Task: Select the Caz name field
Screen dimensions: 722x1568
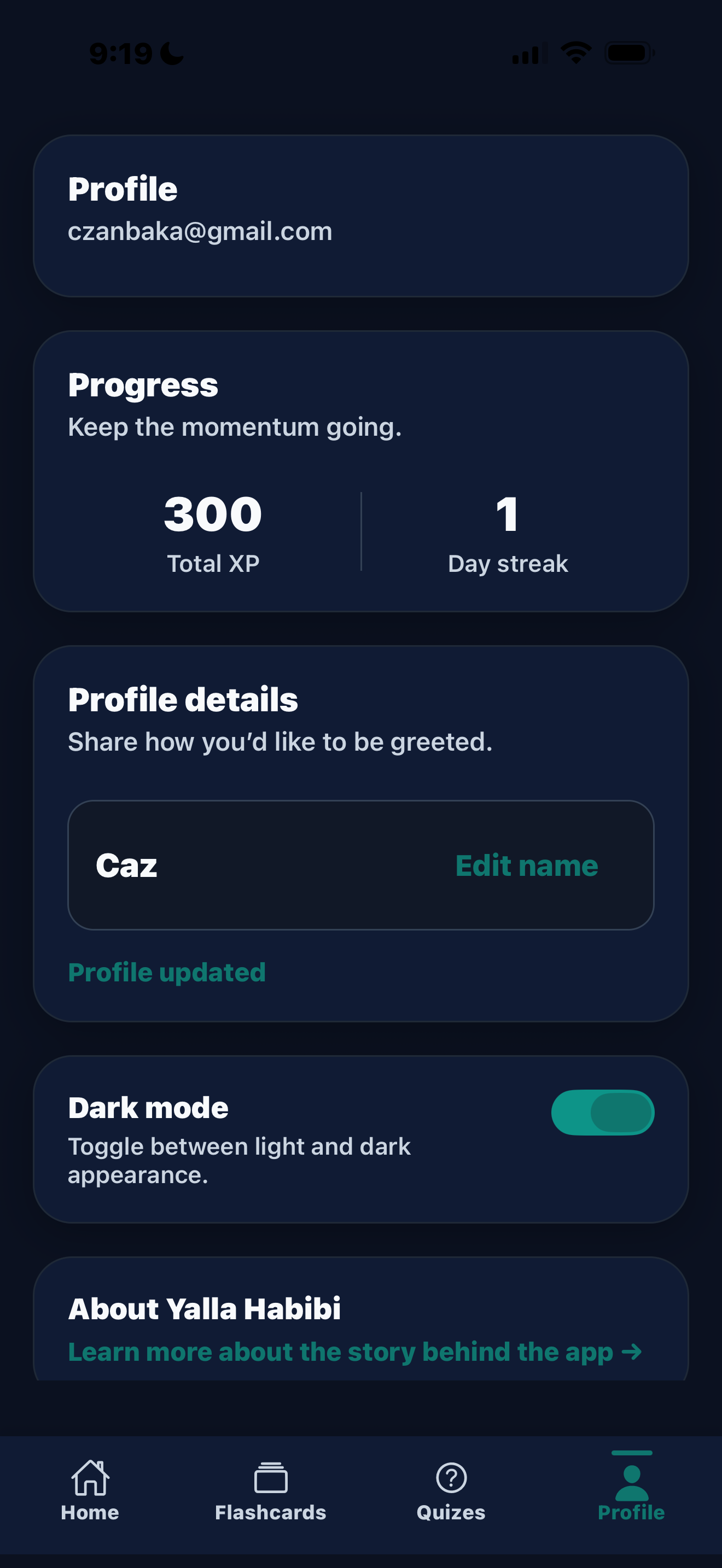Action: [x=361, y=865]
